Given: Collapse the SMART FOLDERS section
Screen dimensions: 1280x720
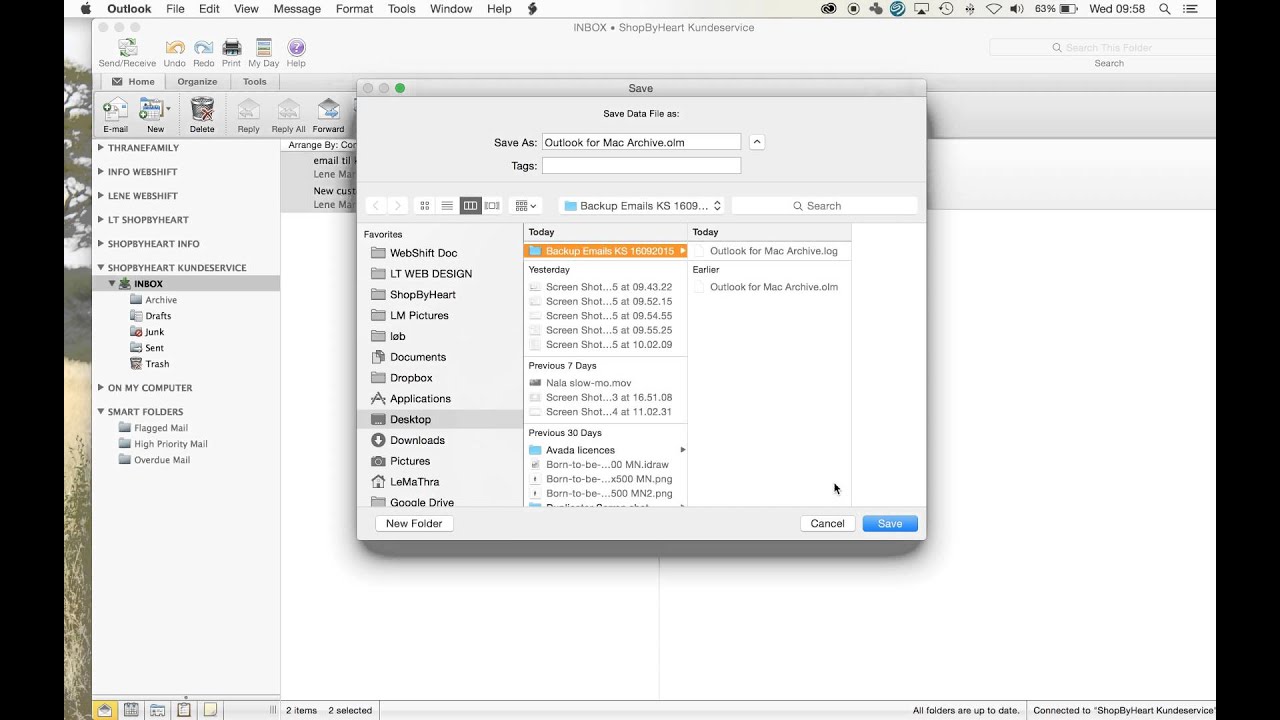Looking at the screenshot, I should [x=100, y=411].
